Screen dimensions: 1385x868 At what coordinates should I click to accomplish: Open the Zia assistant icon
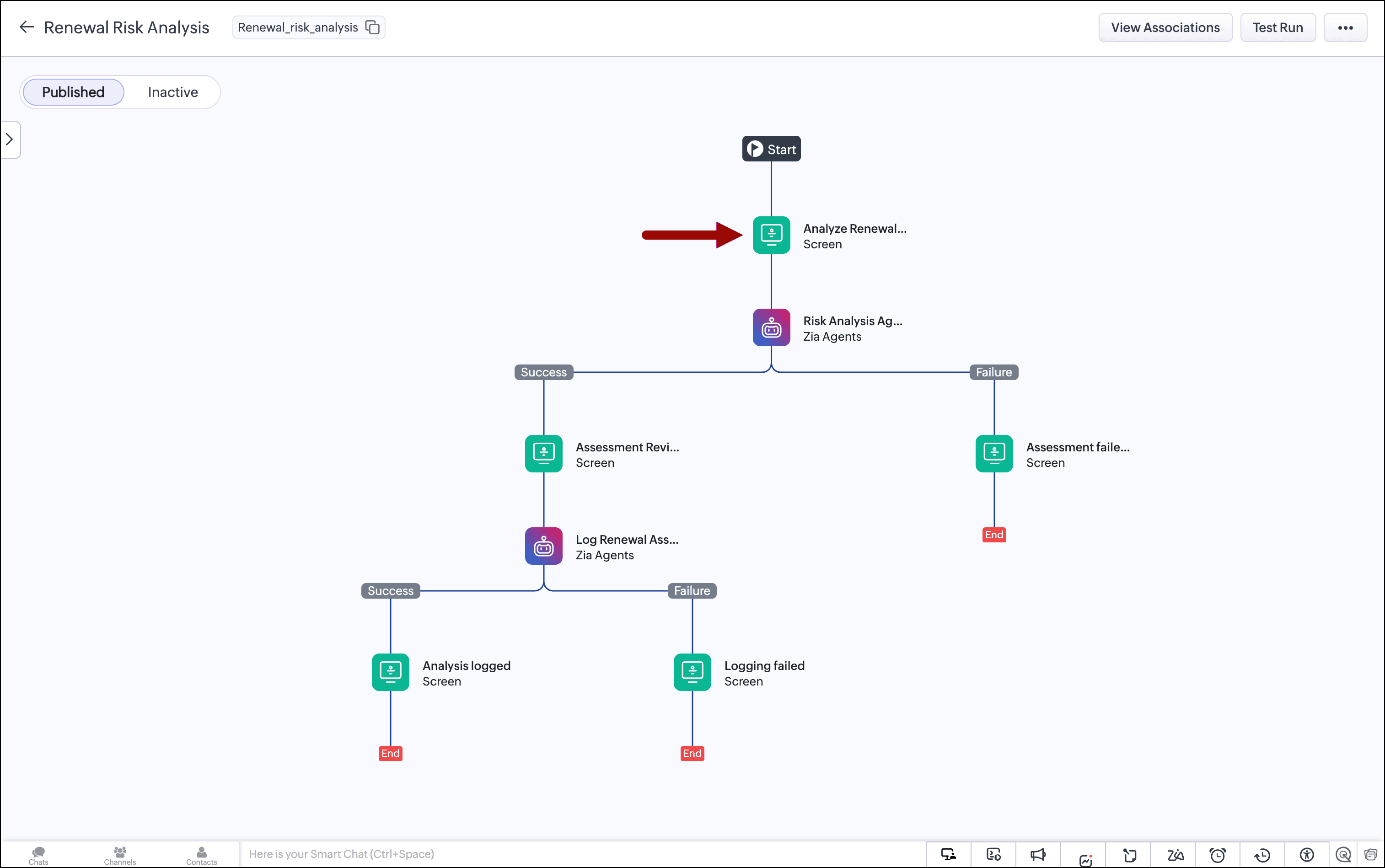[1175, 855]
